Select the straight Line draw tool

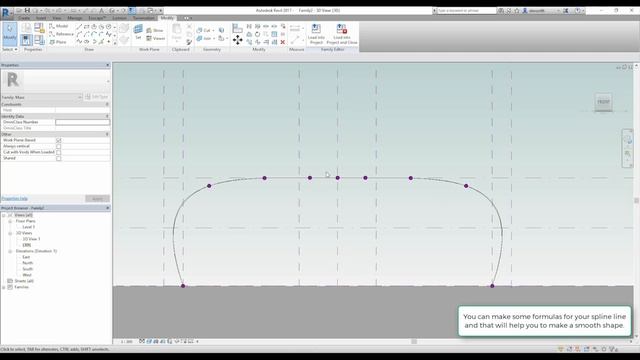(79, 26)
